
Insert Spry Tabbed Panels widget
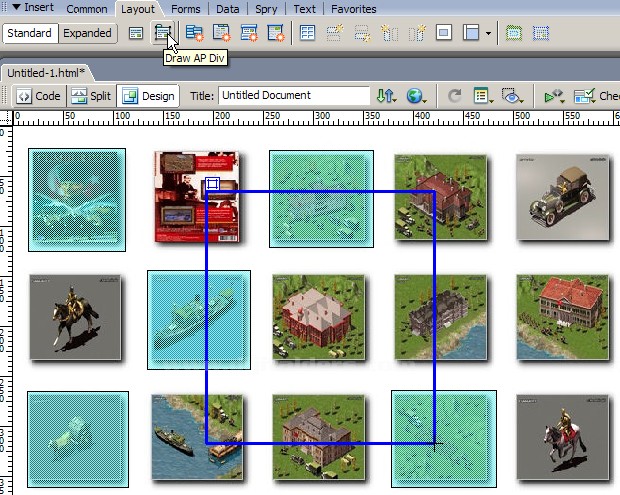(221, 33)
